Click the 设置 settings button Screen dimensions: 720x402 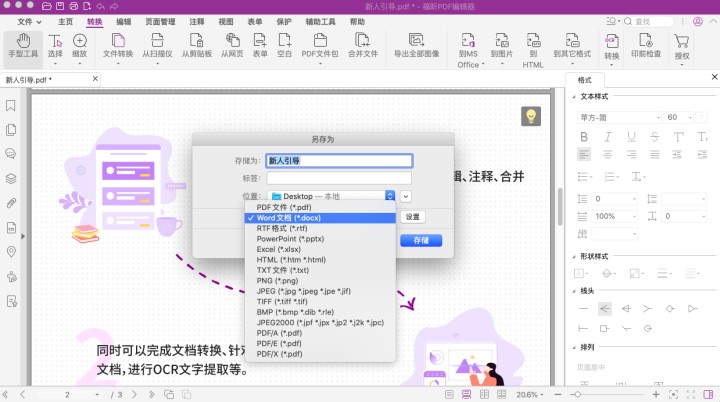coord(413,217)
